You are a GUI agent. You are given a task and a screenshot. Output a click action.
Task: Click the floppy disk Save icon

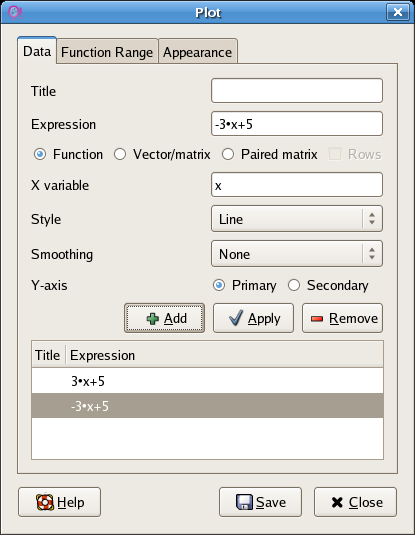[244, 502]
